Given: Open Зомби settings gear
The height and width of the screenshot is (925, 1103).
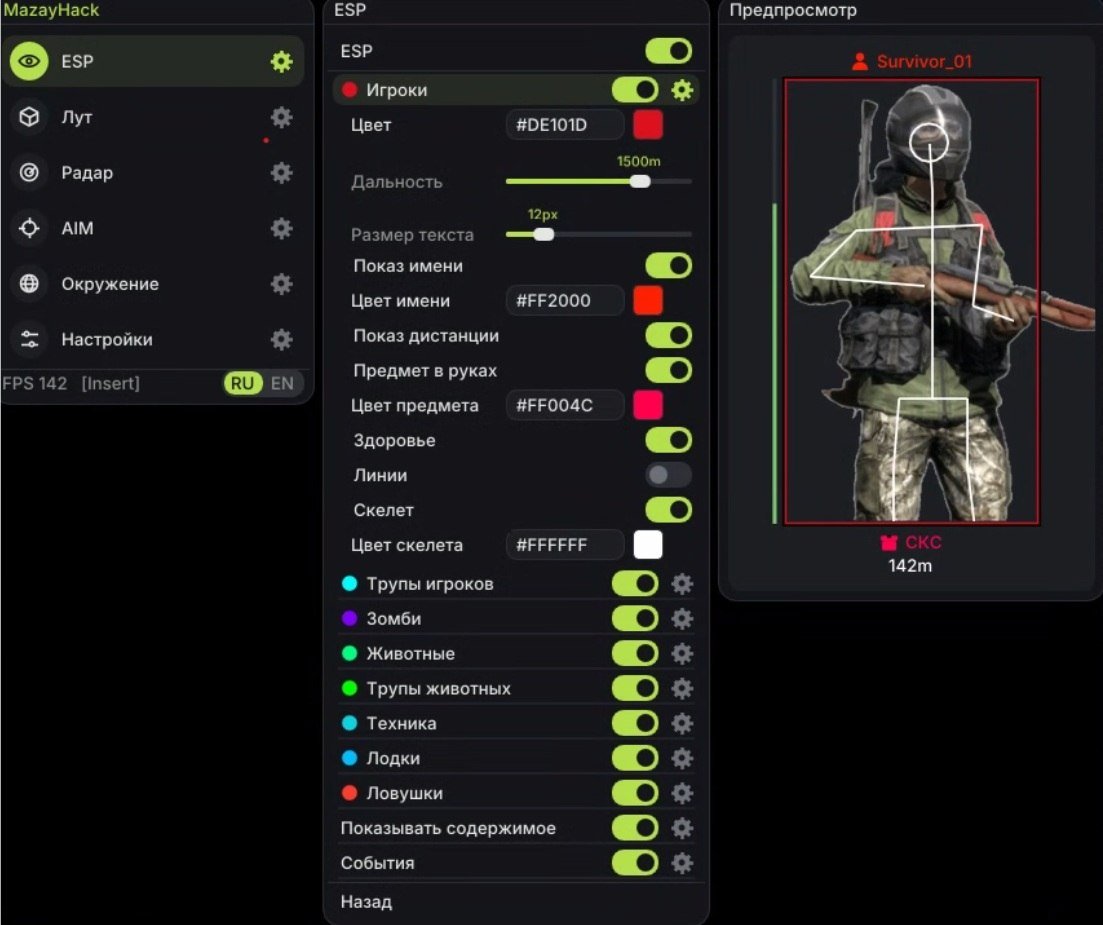Looking at the screenshot, I should pyautogui.click(x=682, y=618).
